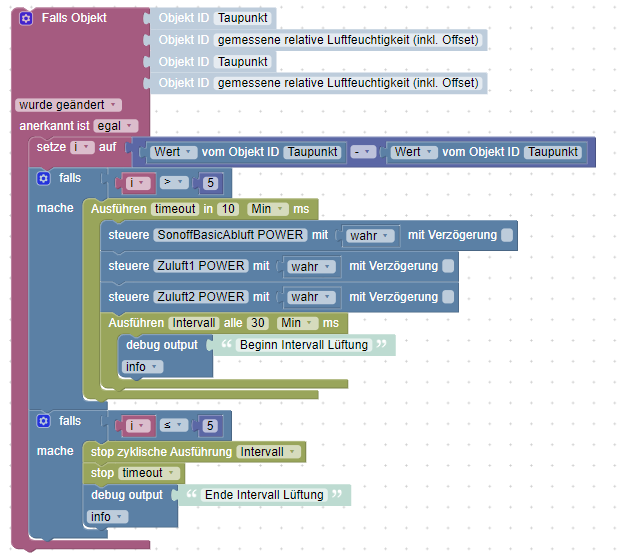The width and height of the screenshot is (633, 557).
Task: Click Zuluft2 POWER object field
Action: 201,297
